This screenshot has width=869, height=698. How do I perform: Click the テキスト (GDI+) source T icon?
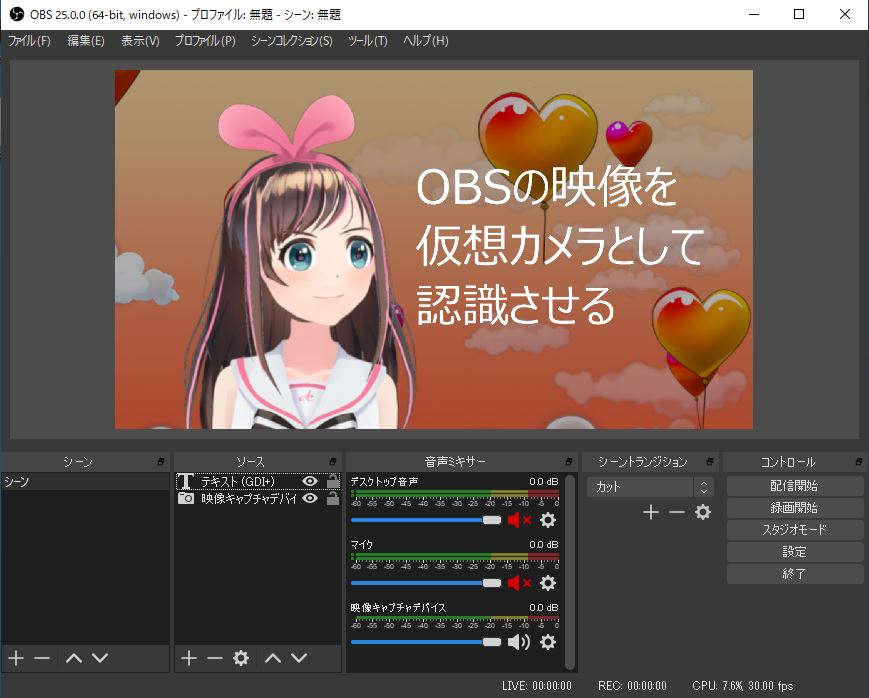click(x=186, y=481)
